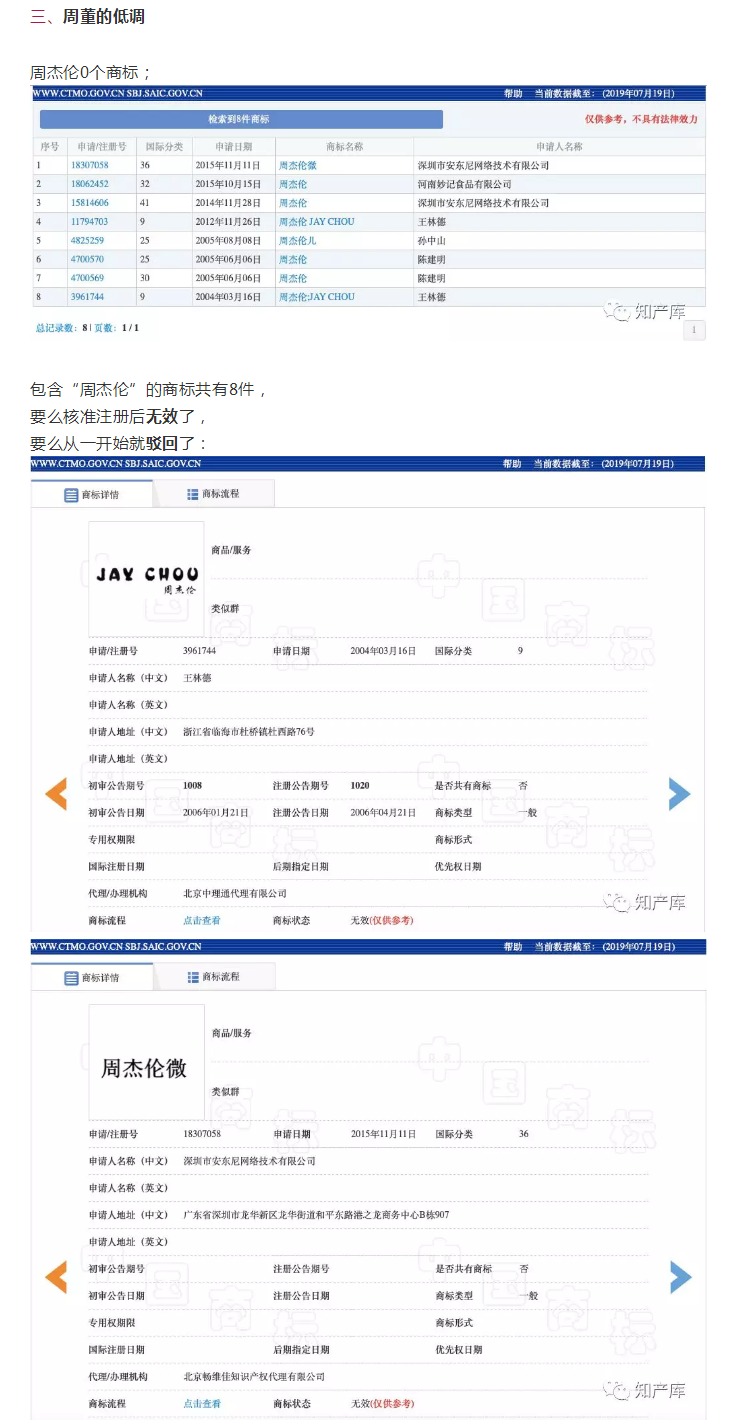Click 帮助 link in the search results header

point(513,93)
